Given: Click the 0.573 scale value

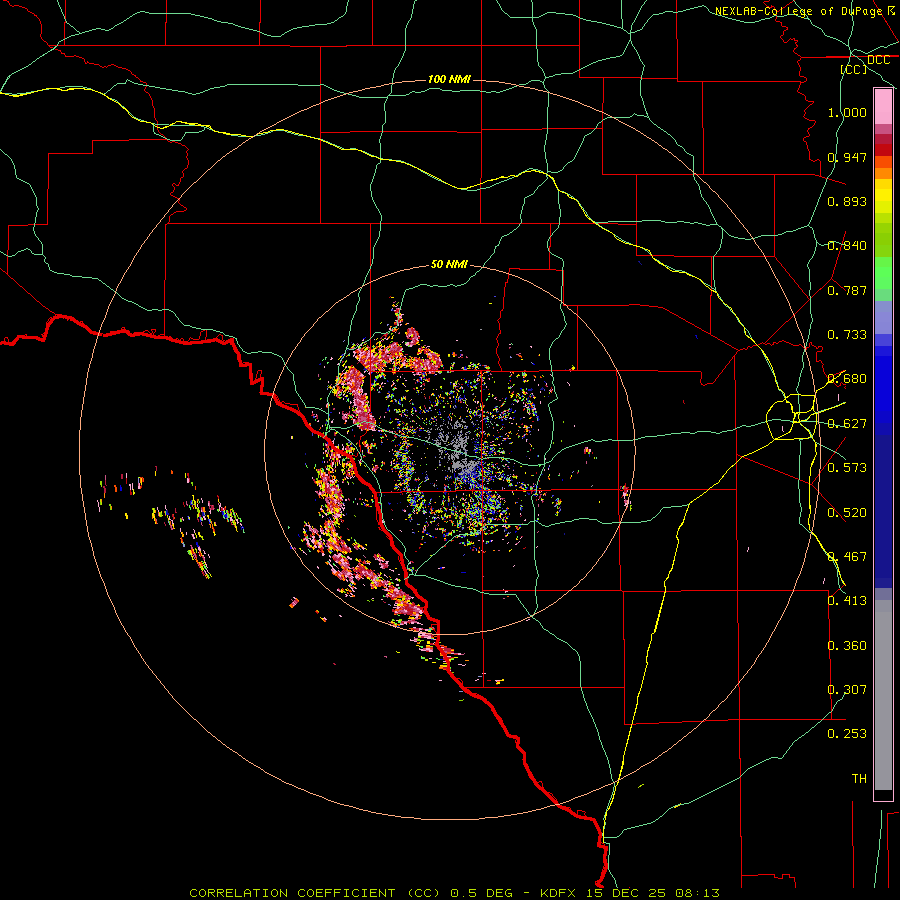Looking at the screenshot, I should [847, 468].
